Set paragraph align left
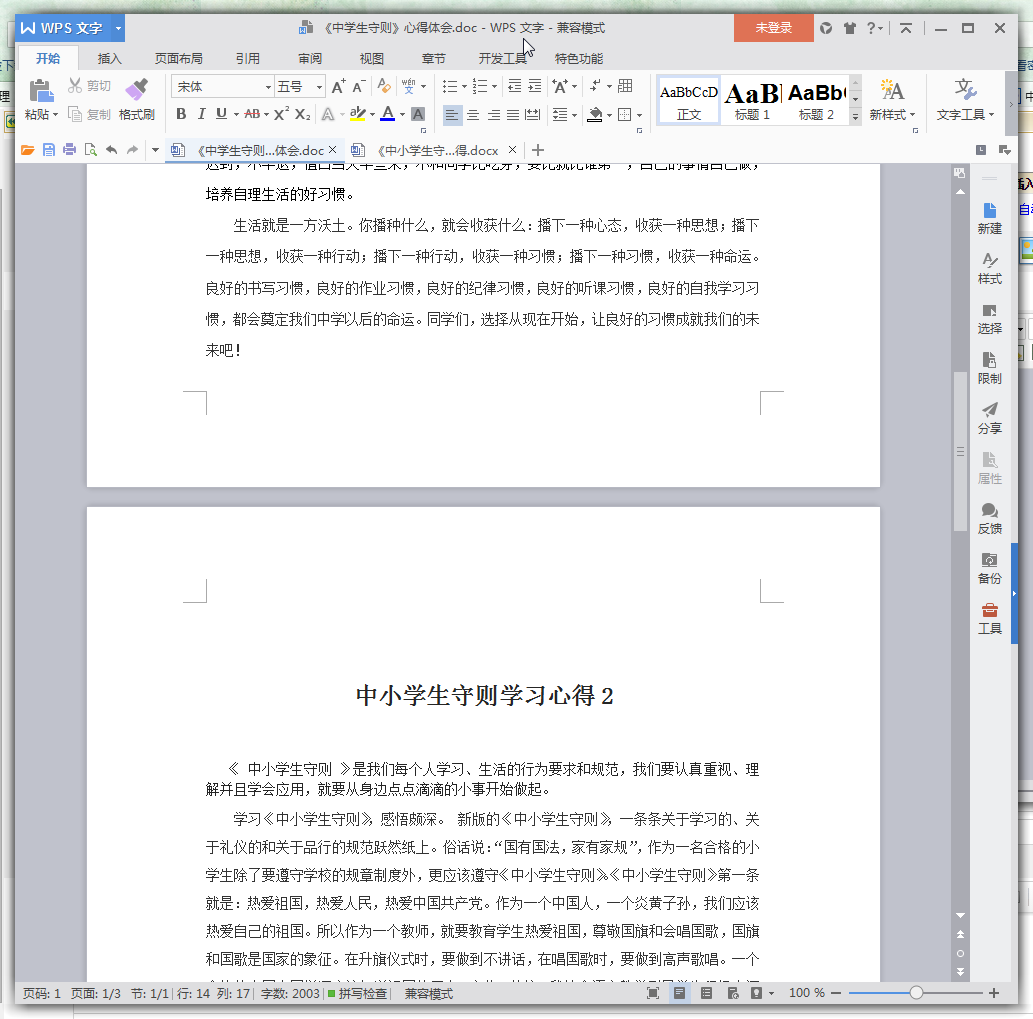Screen dimensions: 1033x1019 (x=452, y=115)
